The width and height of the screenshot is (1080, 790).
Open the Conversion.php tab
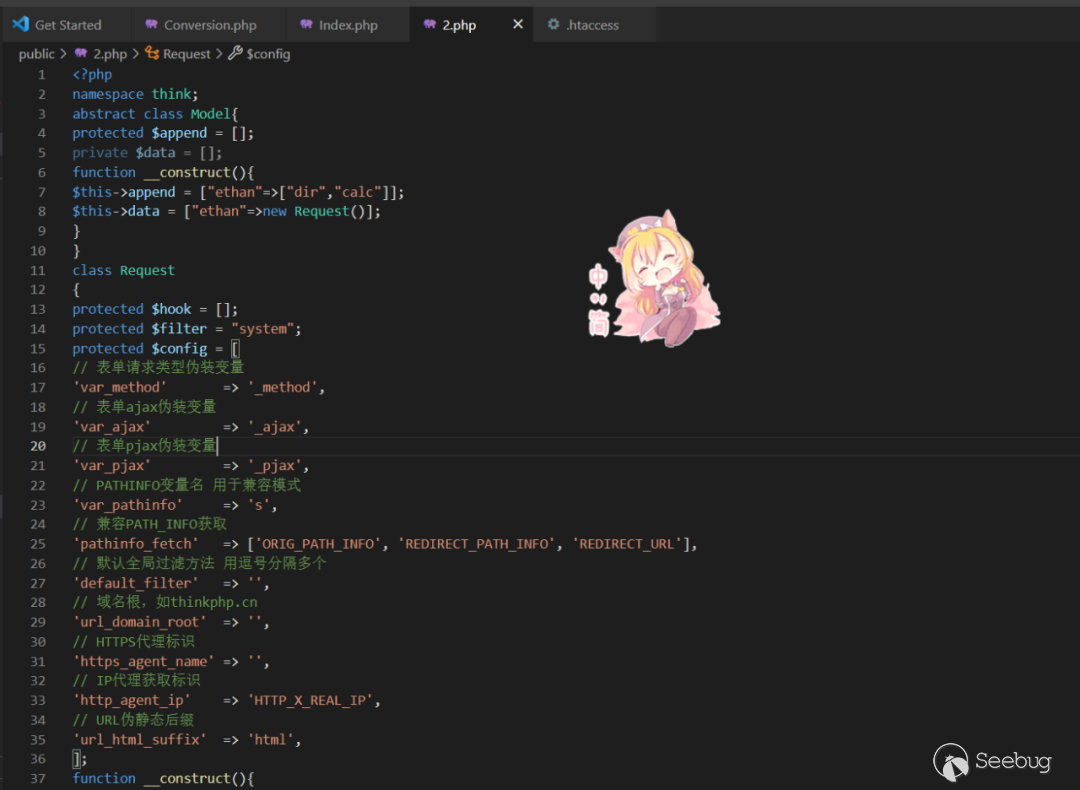click(210, 25)
